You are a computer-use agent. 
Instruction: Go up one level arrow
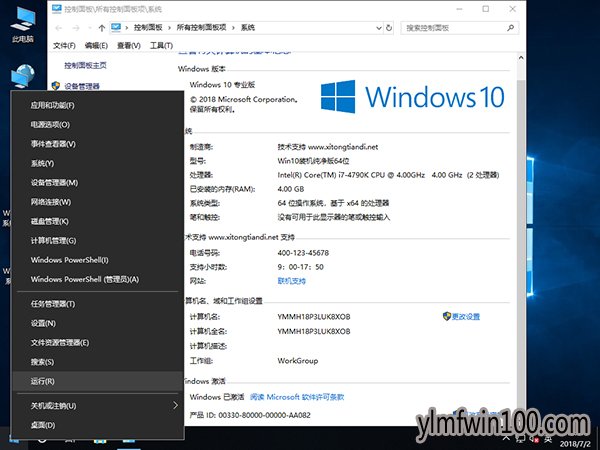pyautogui.click(x=102, y=28)
